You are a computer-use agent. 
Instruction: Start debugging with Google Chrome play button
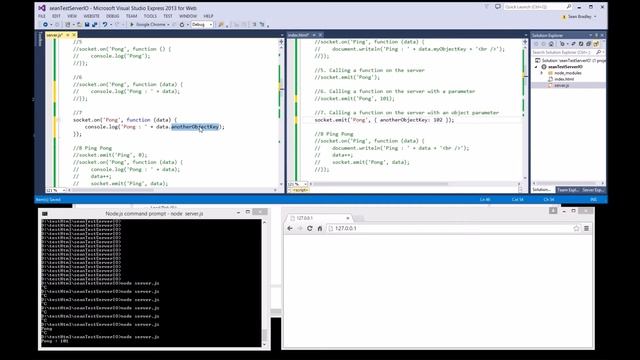coord(132,24)
